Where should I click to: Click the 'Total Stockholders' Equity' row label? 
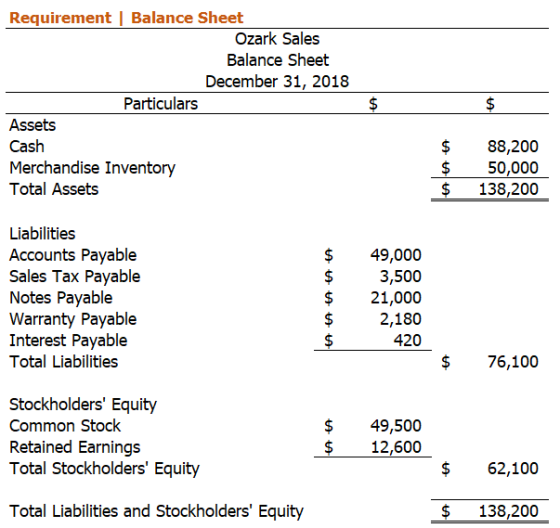pos(104,469)
